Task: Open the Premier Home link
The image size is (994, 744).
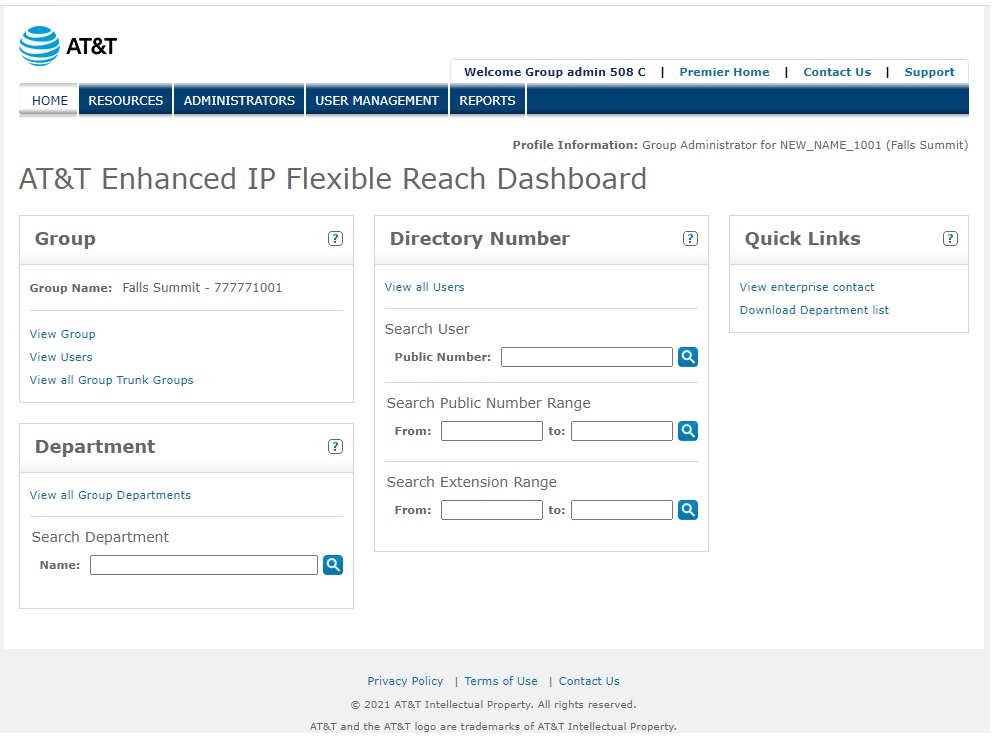Action: [724, 72]
